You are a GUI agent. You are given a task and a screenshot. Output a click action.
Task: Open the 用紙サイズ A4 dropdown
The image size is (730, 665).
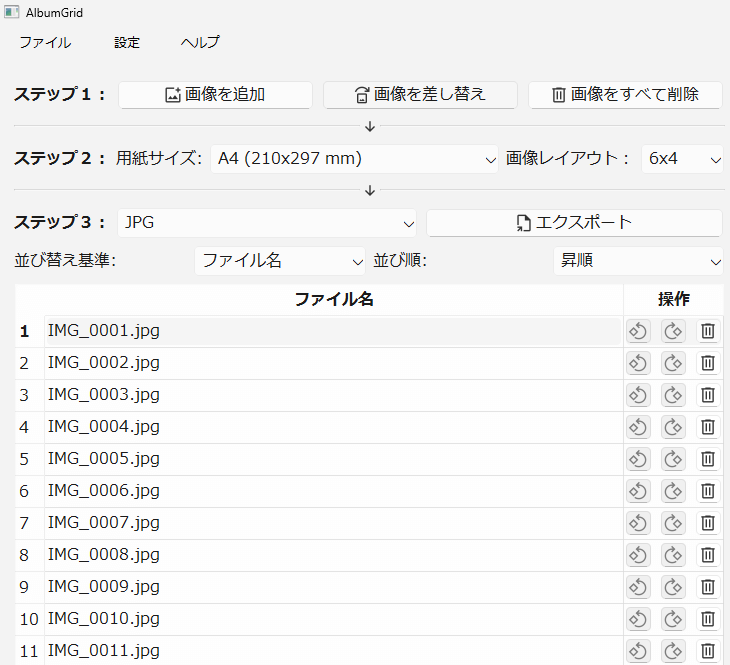coord(354,158)
